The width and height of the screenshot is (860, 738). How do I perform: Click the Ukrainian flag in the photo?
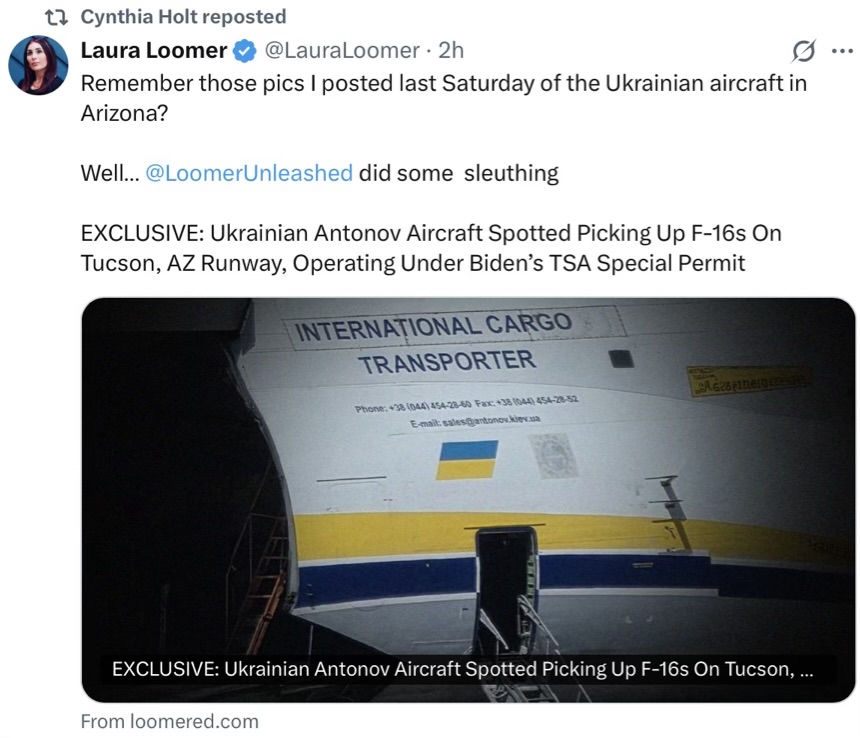click(x=467, y=459)
